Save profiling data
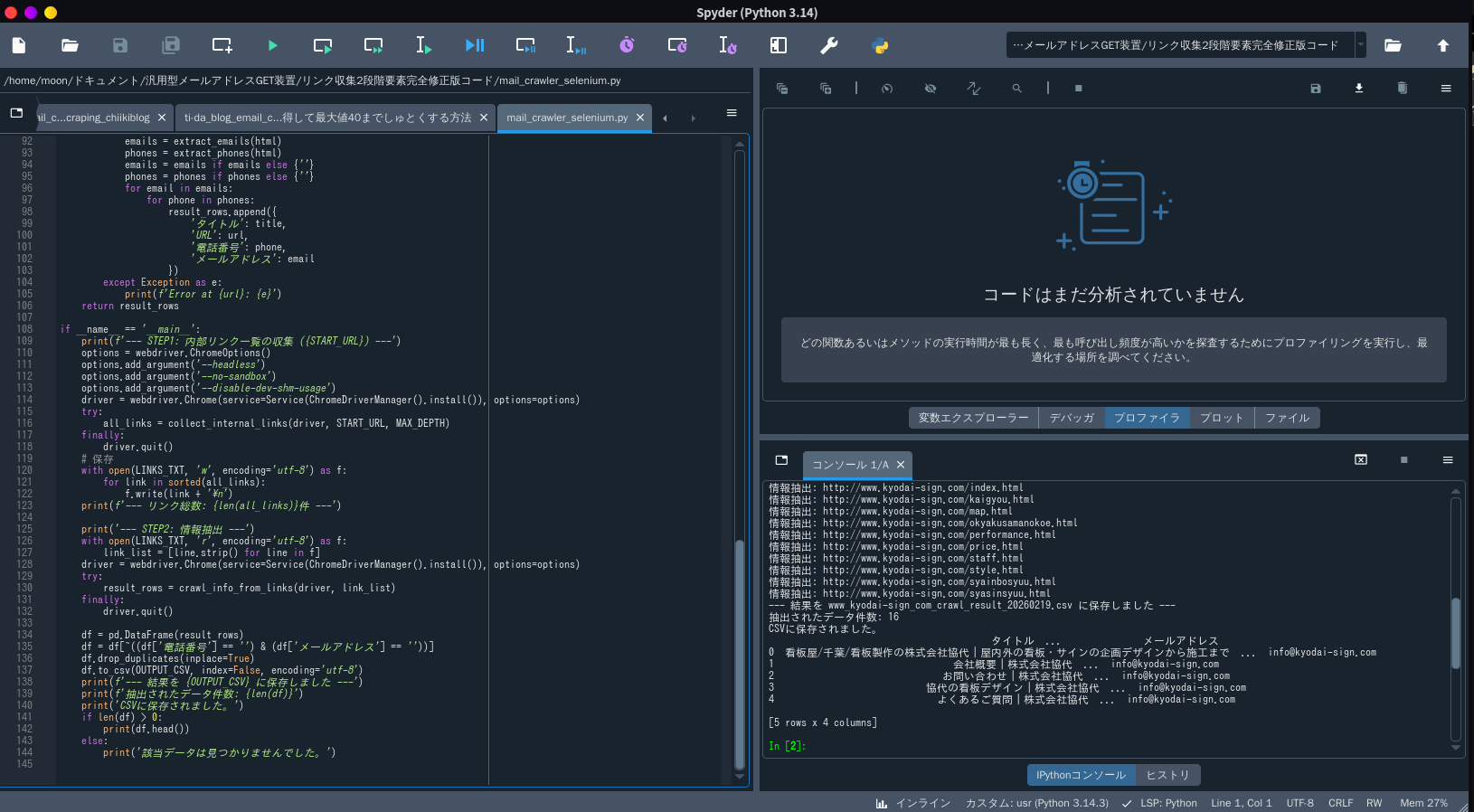Screen dimensions: 1474x812 (1316, 89)
